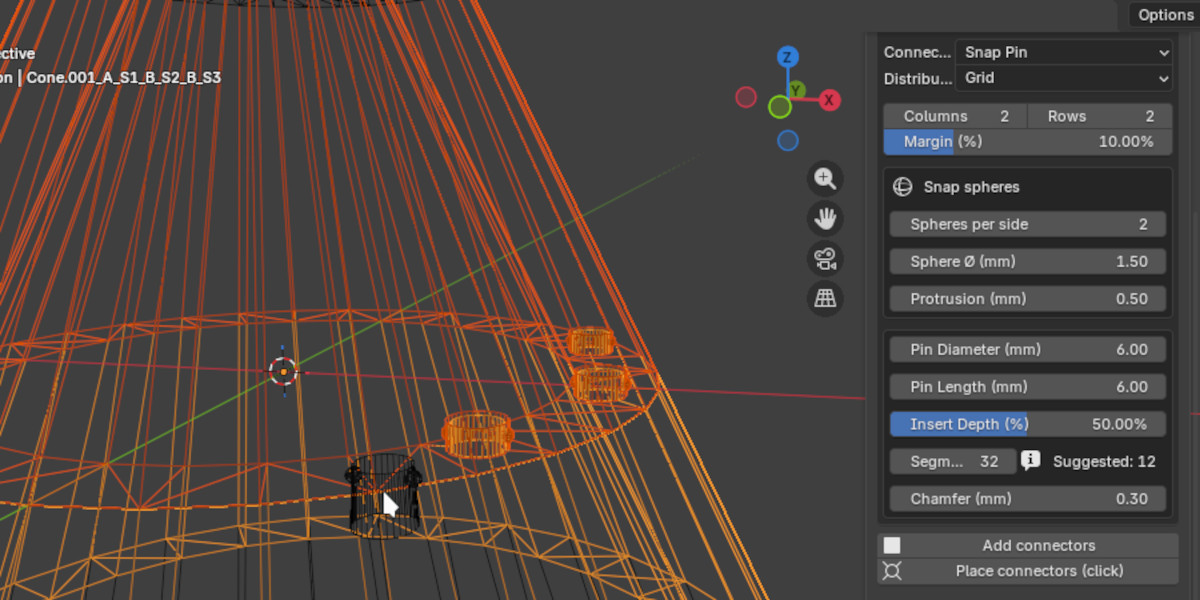Click the Cone.001_A_S1_B_S2_B_S3 object name text

(x=124, y=77)
